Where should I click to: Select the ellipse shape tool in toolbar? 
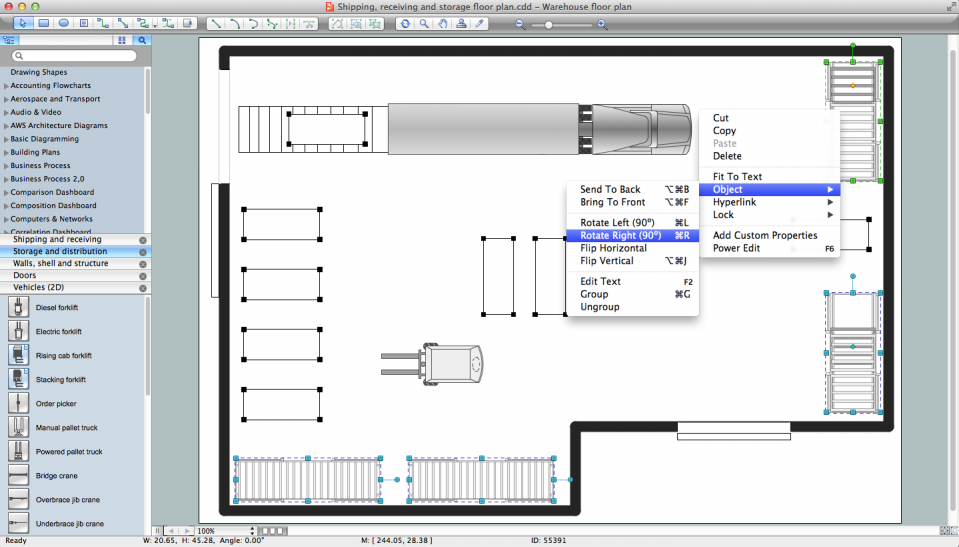click(63, 23)
